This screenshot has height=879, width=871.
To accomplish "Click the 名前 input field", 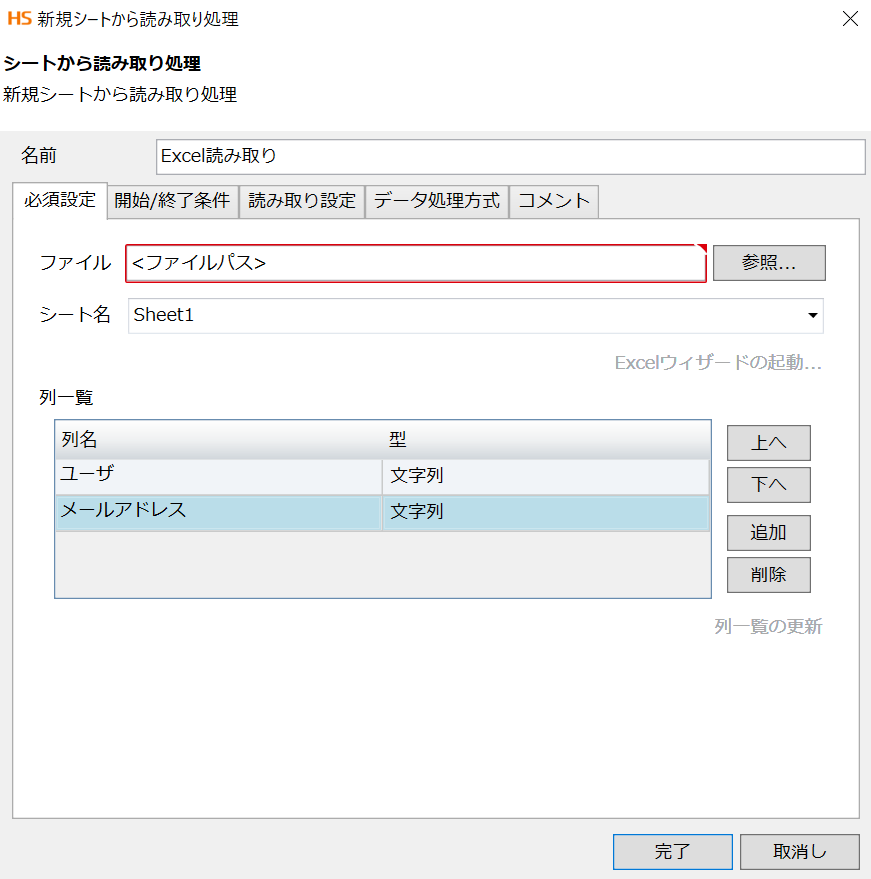I will tap(510, 156).
